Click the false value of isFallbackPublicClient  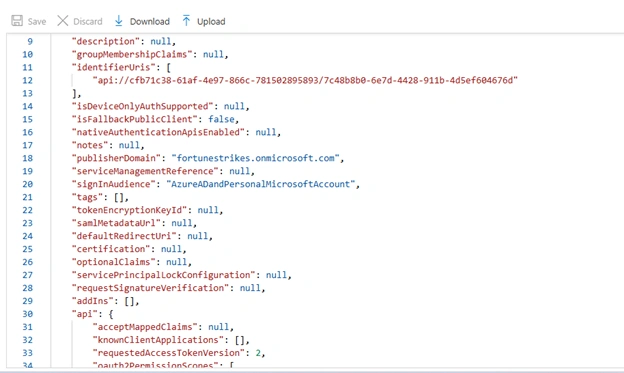221,119
